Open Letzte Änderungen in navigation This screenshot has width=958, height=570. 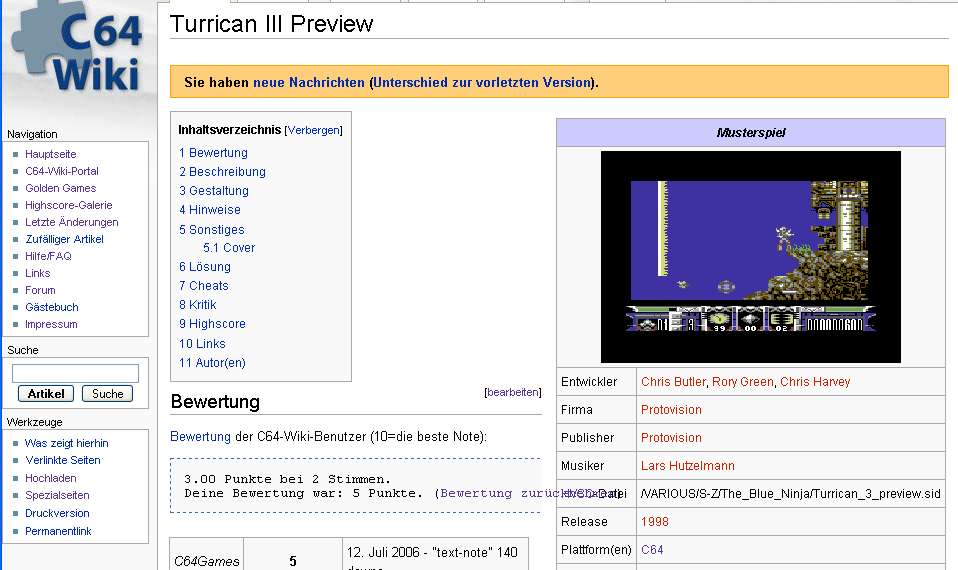(72, 222)
